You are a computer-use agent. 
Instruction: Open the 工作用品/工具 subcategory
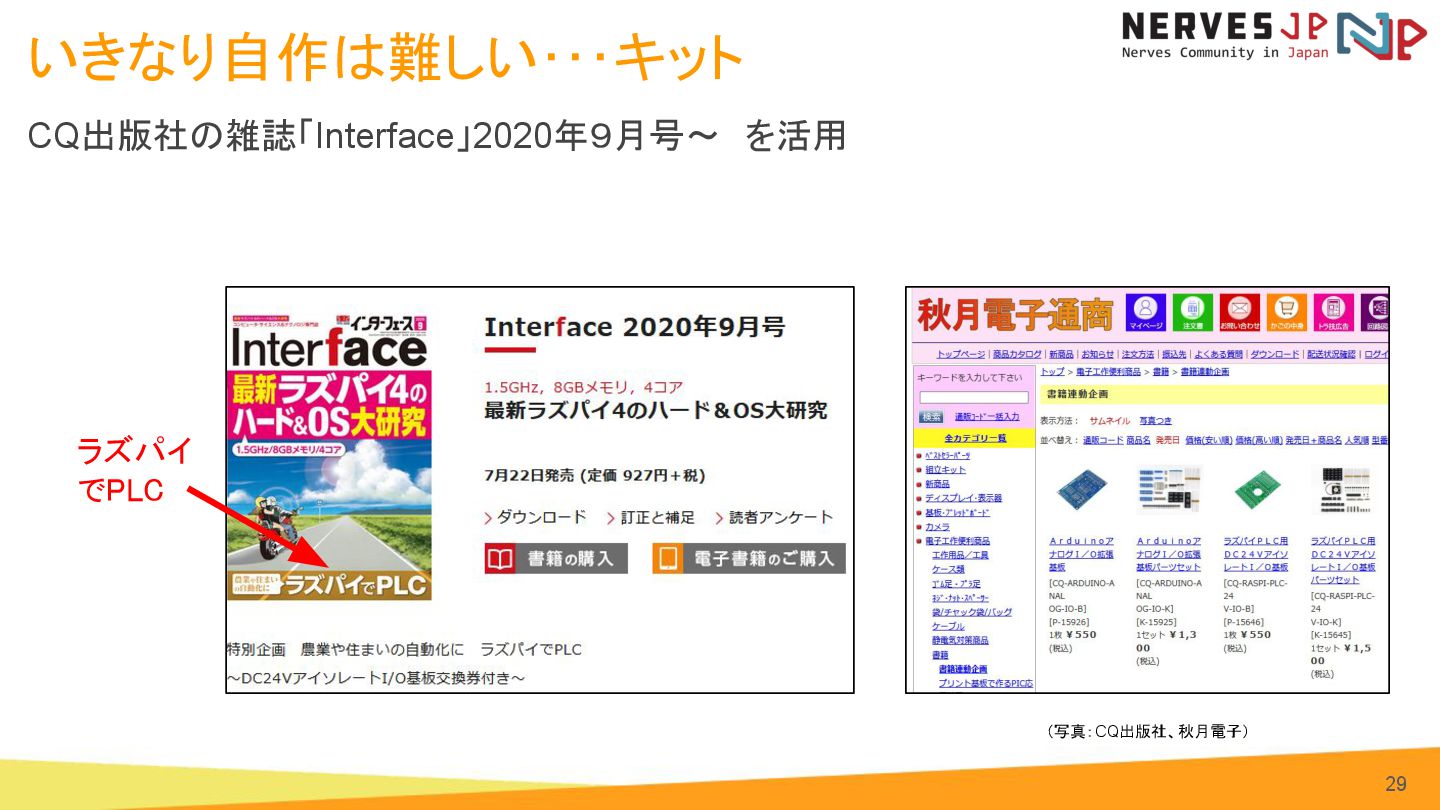pyautogui.click(x=960, y=555)
